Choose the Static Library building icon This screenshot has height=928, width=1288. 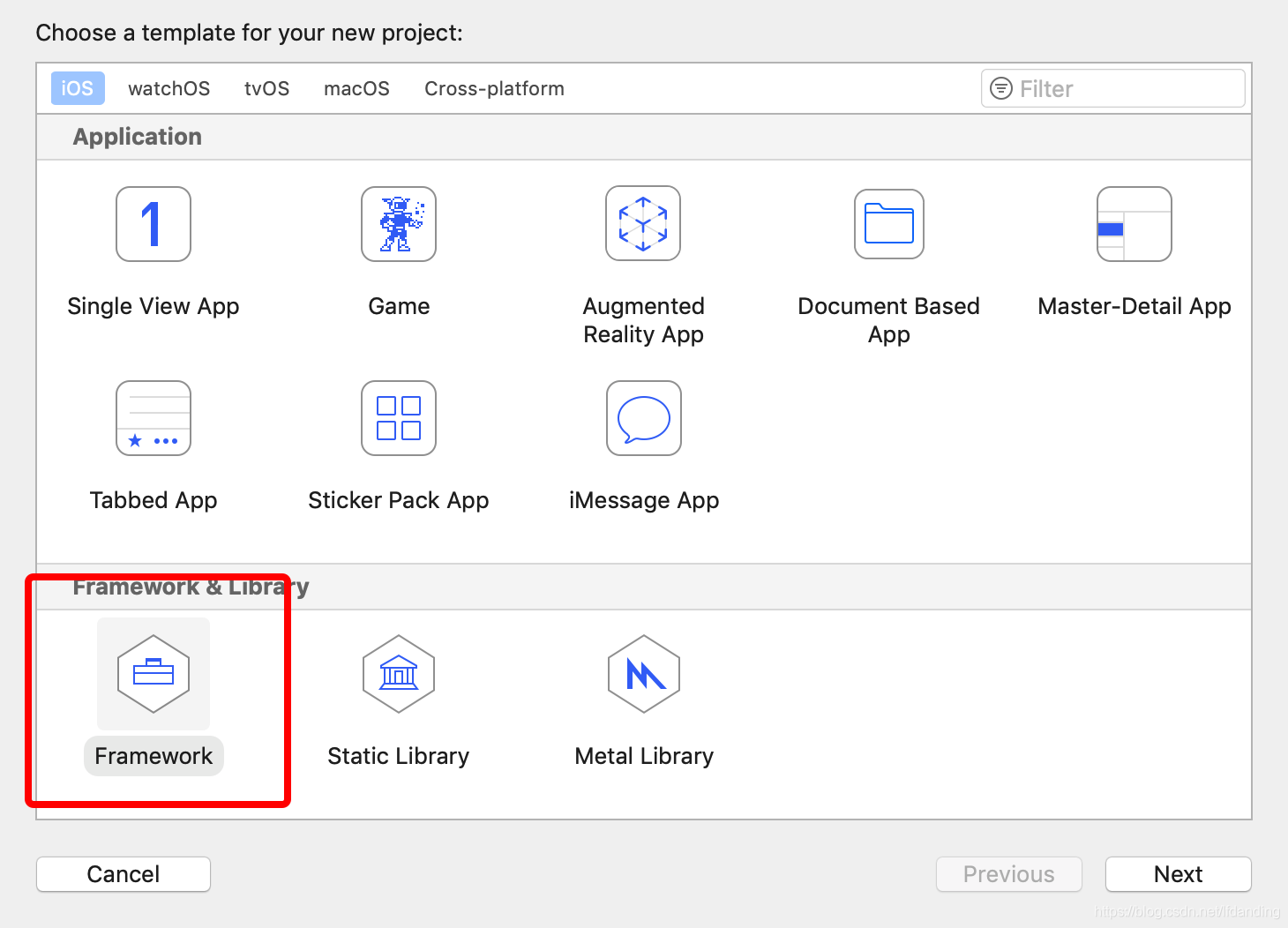399,674
